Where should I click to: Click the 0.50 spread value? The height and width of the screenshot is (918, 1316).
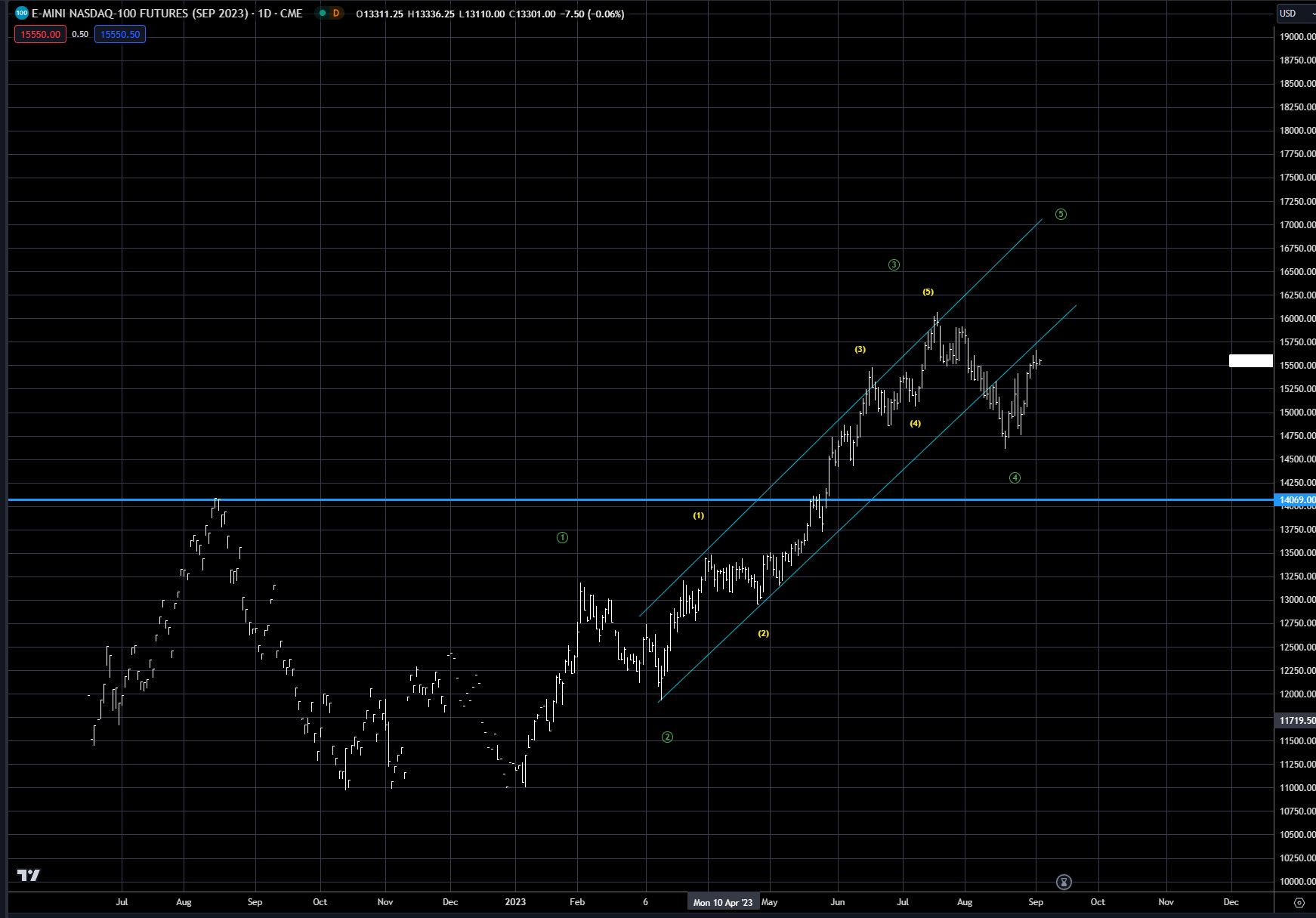[x=80, y=34]
